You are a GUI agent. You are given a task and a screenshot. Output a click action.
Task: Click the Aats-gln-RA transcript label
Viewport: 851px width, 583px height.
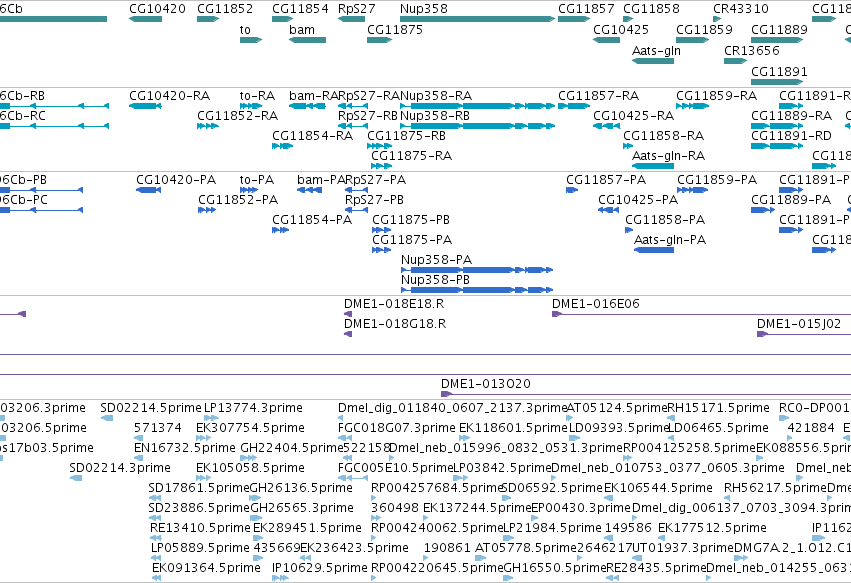click(668, 156)
